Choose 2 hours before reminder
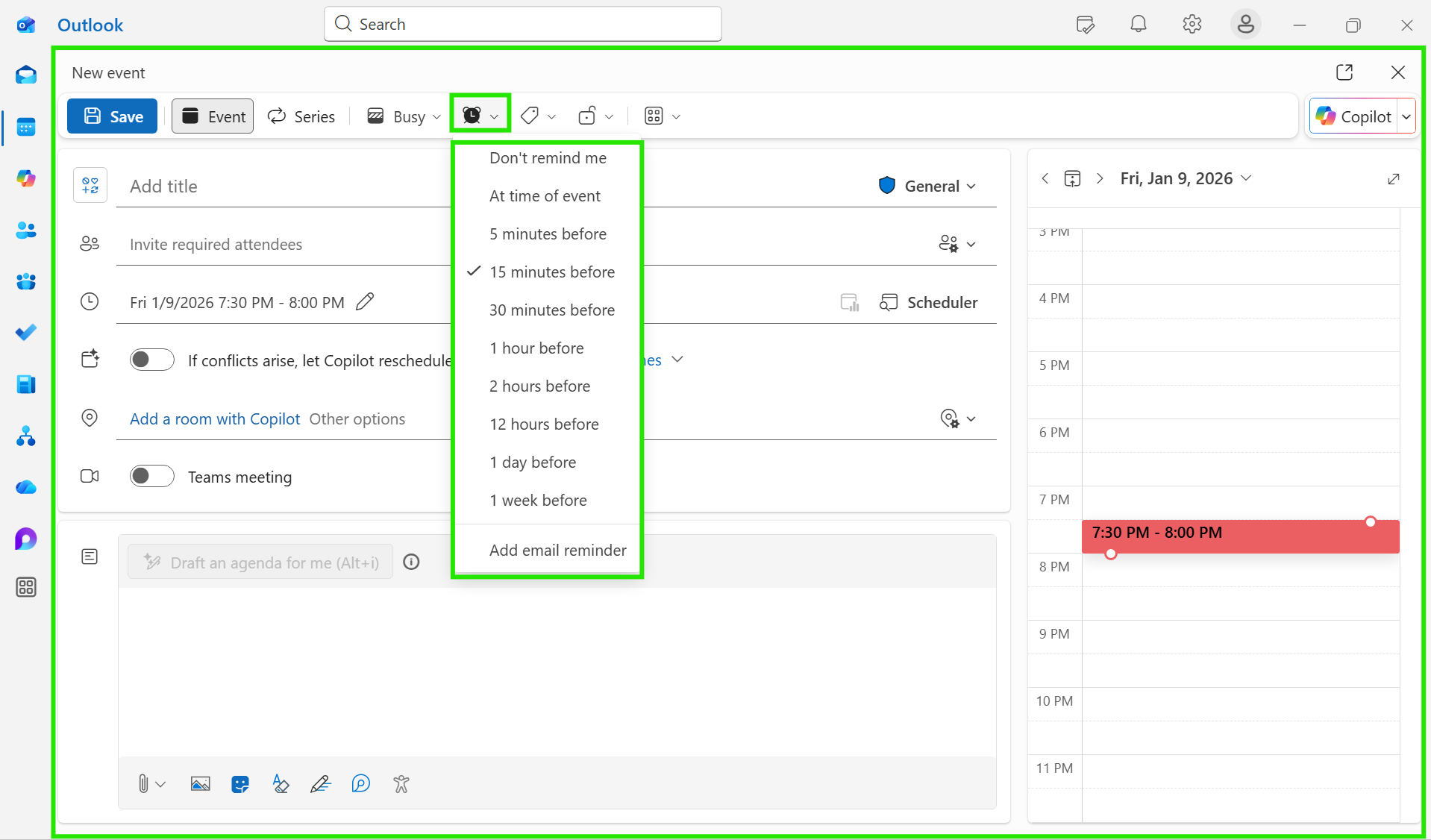 [x=547, y=386]
